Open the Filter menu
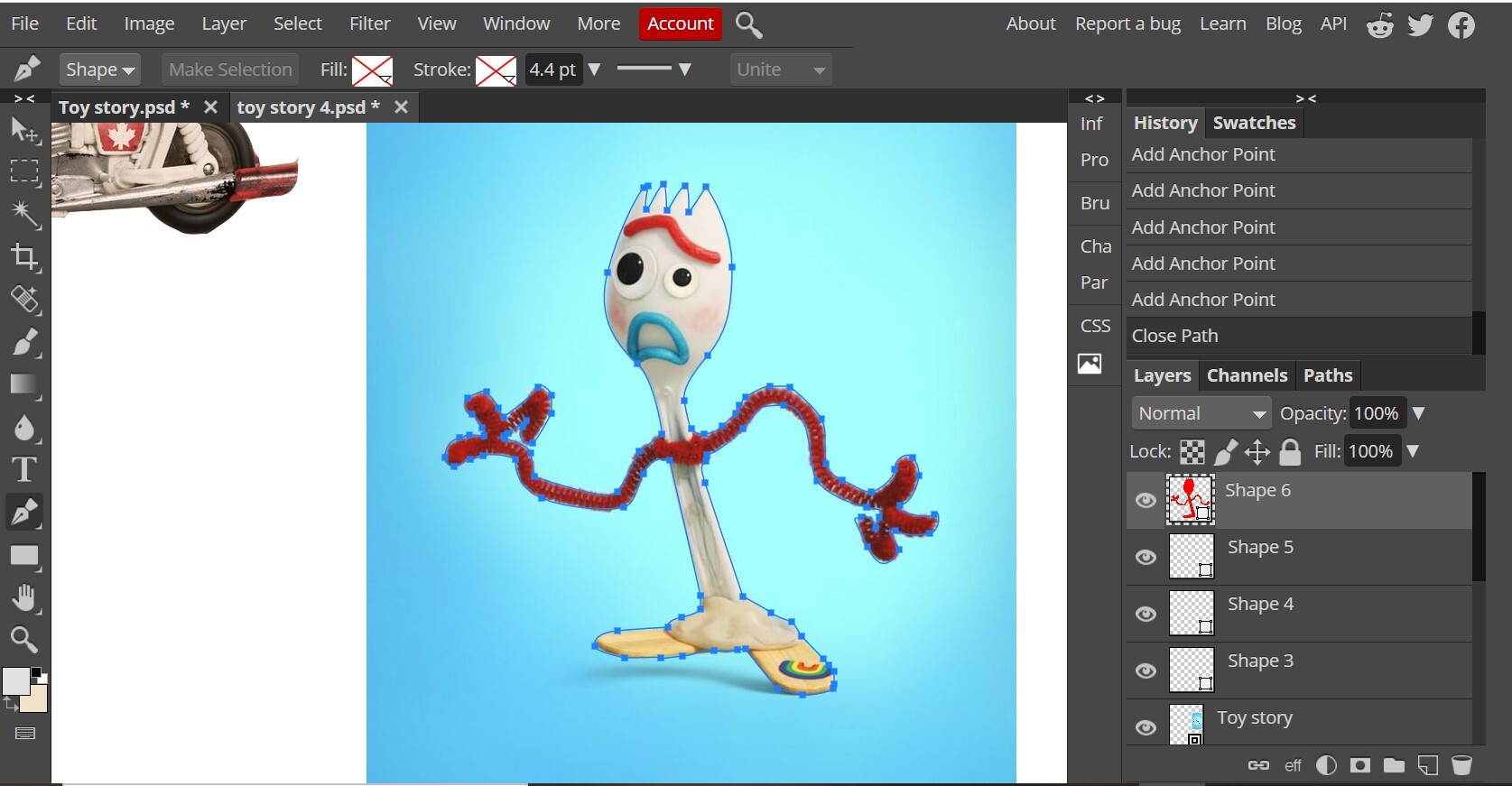 [369, 23]
